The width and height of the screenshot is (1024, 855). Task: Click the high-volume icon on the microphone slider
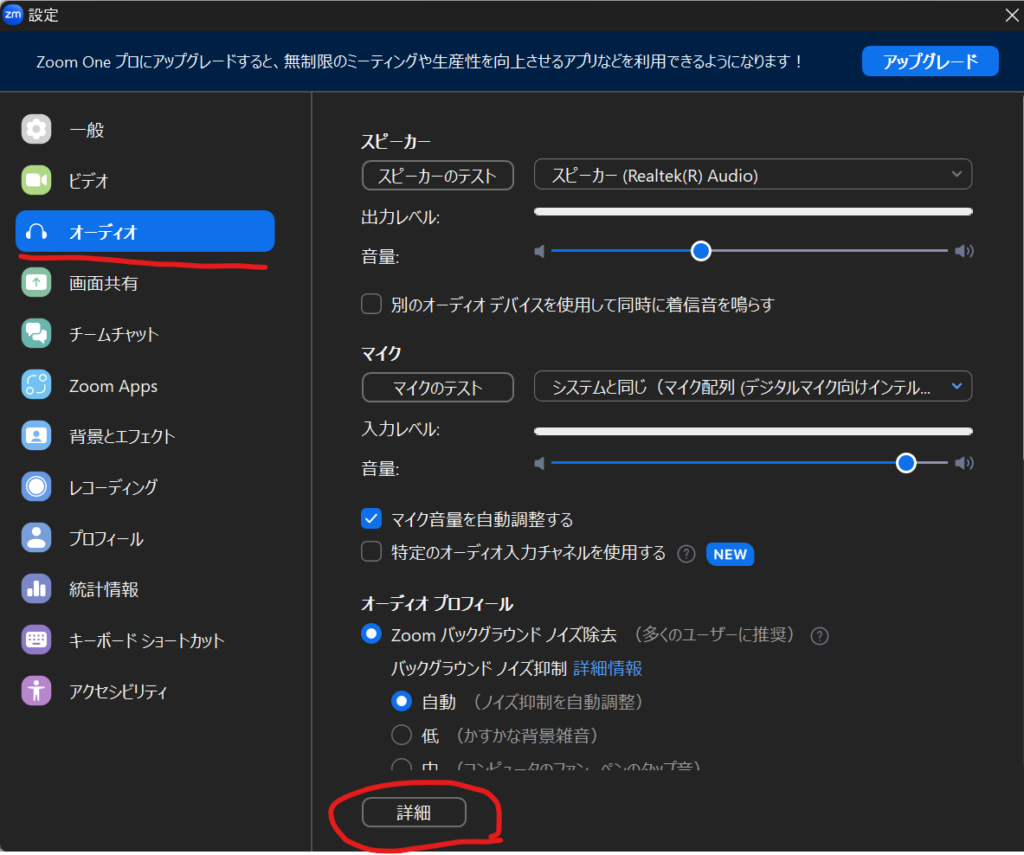[x=964, y=464]
